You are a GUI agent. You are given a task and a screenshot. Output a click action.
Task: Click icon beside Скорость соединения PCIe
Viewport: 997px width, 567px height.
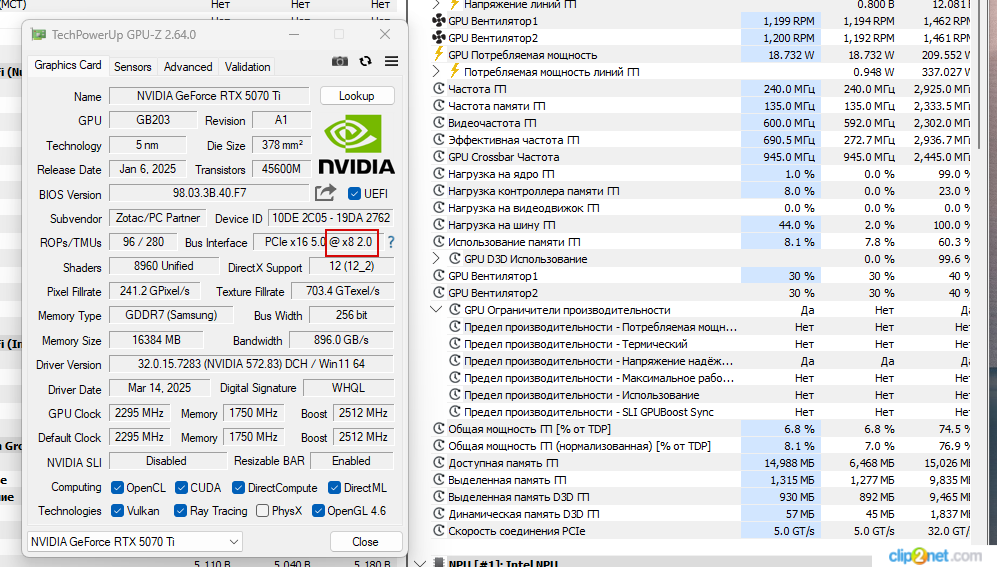click(439, 530)
